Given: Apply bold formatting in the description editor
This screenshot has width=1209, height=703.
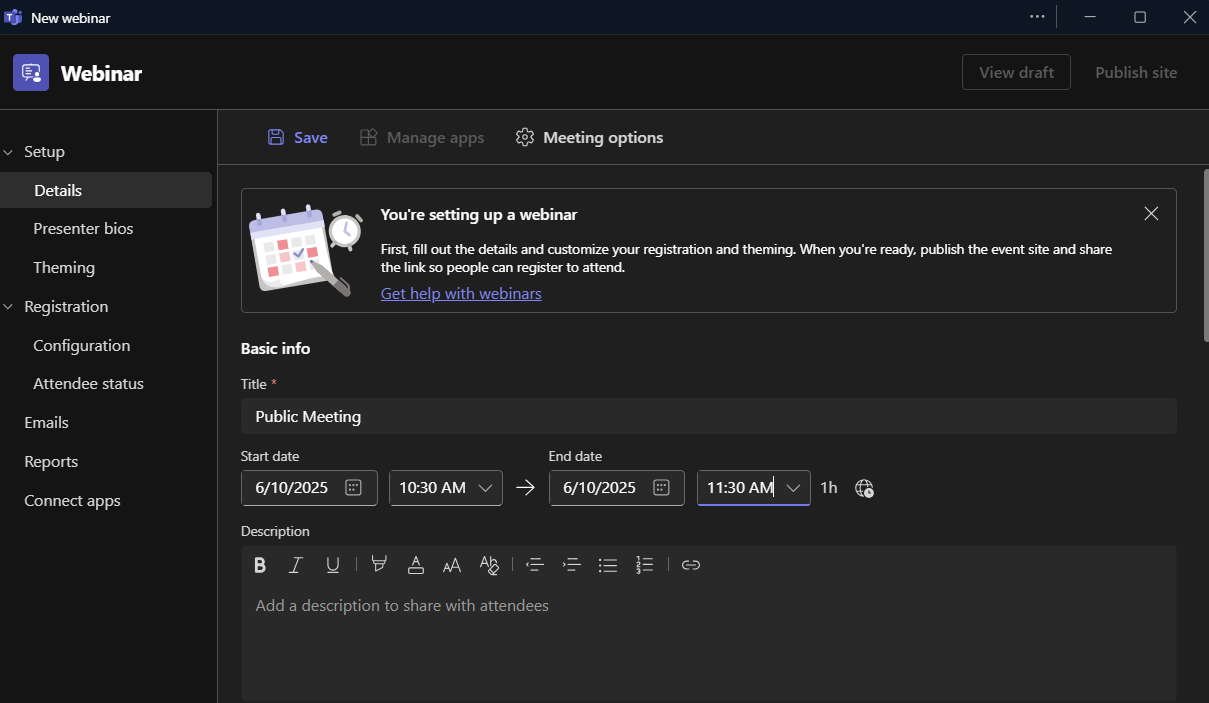Looking at the screenshot, I should [x=260, y=565].
